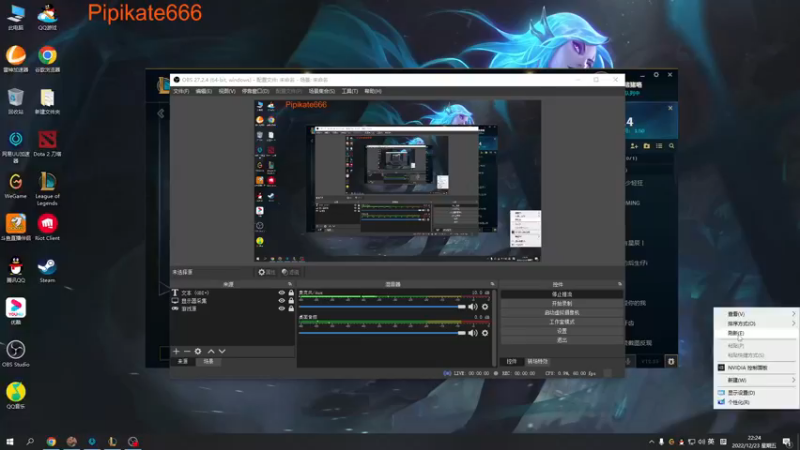
Task: Click the 开始录制 button
Action: click(x=562, y=303)
